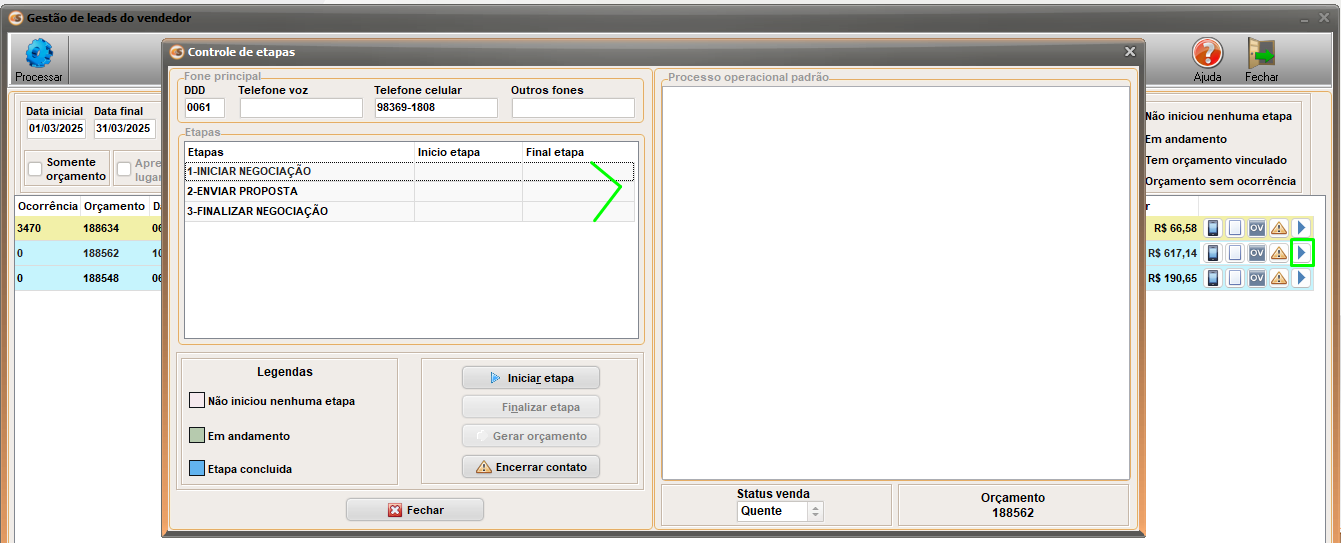Click the Em andamento legend color box
1341x543 pixels.
[x=197, y=436]
